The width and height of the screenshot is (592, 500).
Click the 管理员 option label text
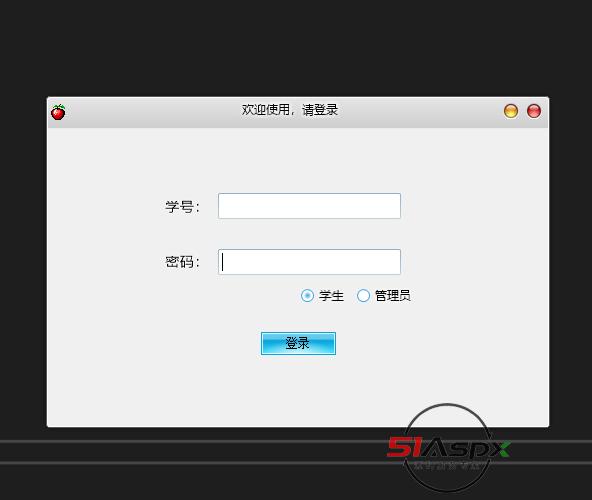tap(393, 295)
